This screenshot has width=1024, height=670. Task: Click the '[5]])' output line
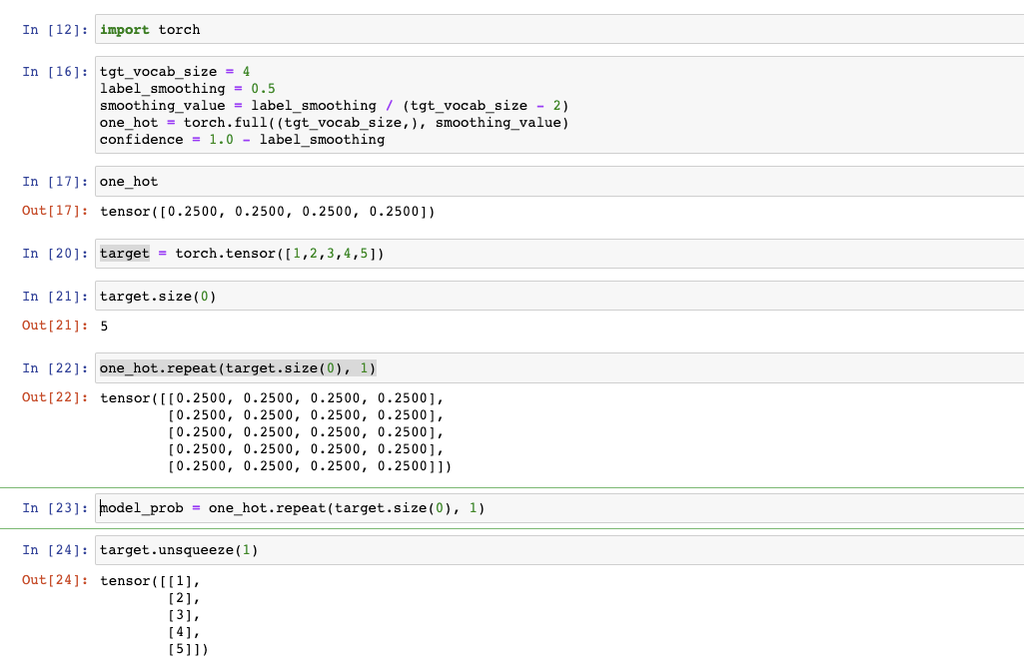point(188,649)
